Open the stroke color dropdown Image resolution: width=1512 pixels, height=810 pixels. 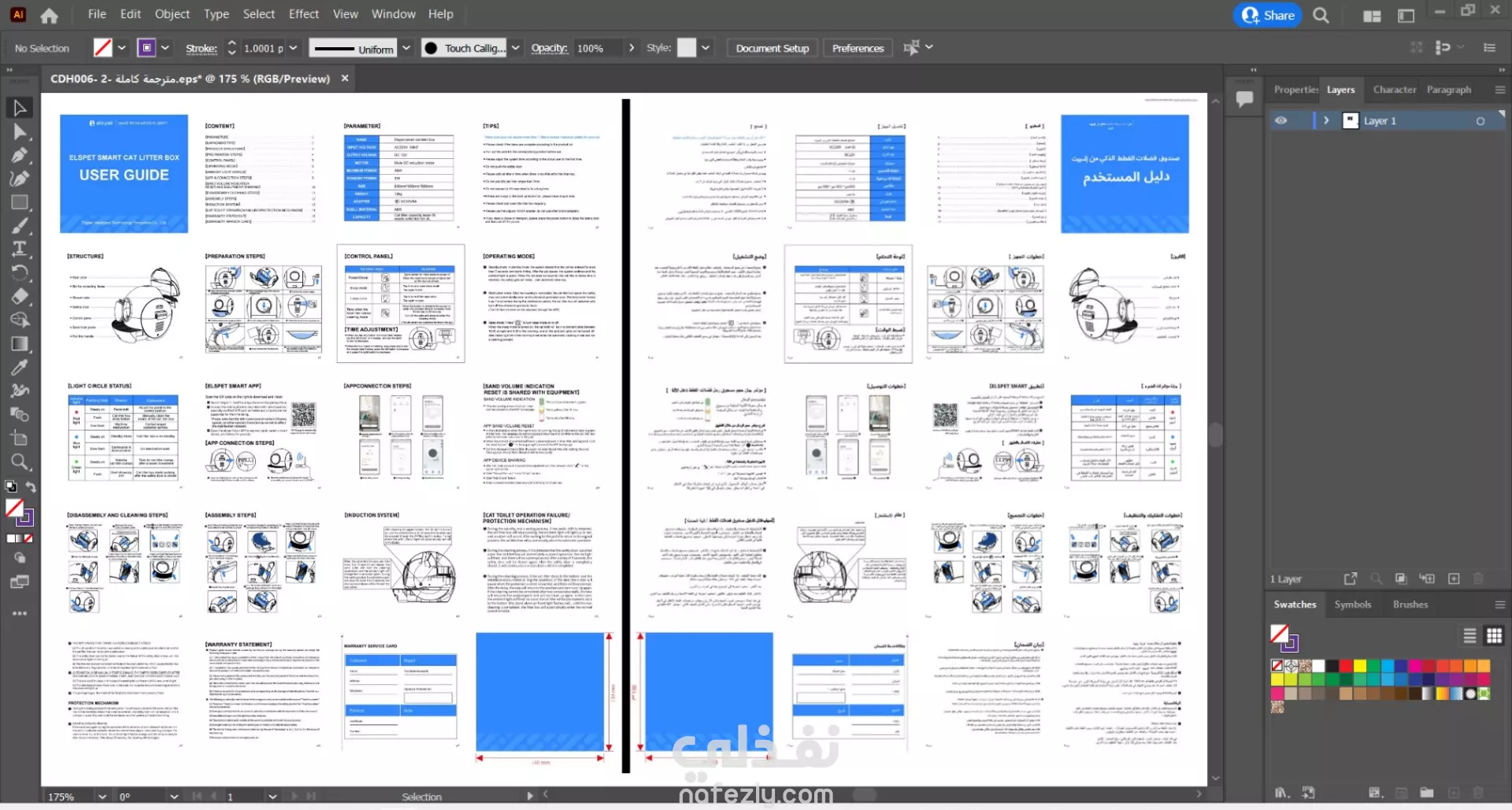pyautogui.click(x=165, y=48)
